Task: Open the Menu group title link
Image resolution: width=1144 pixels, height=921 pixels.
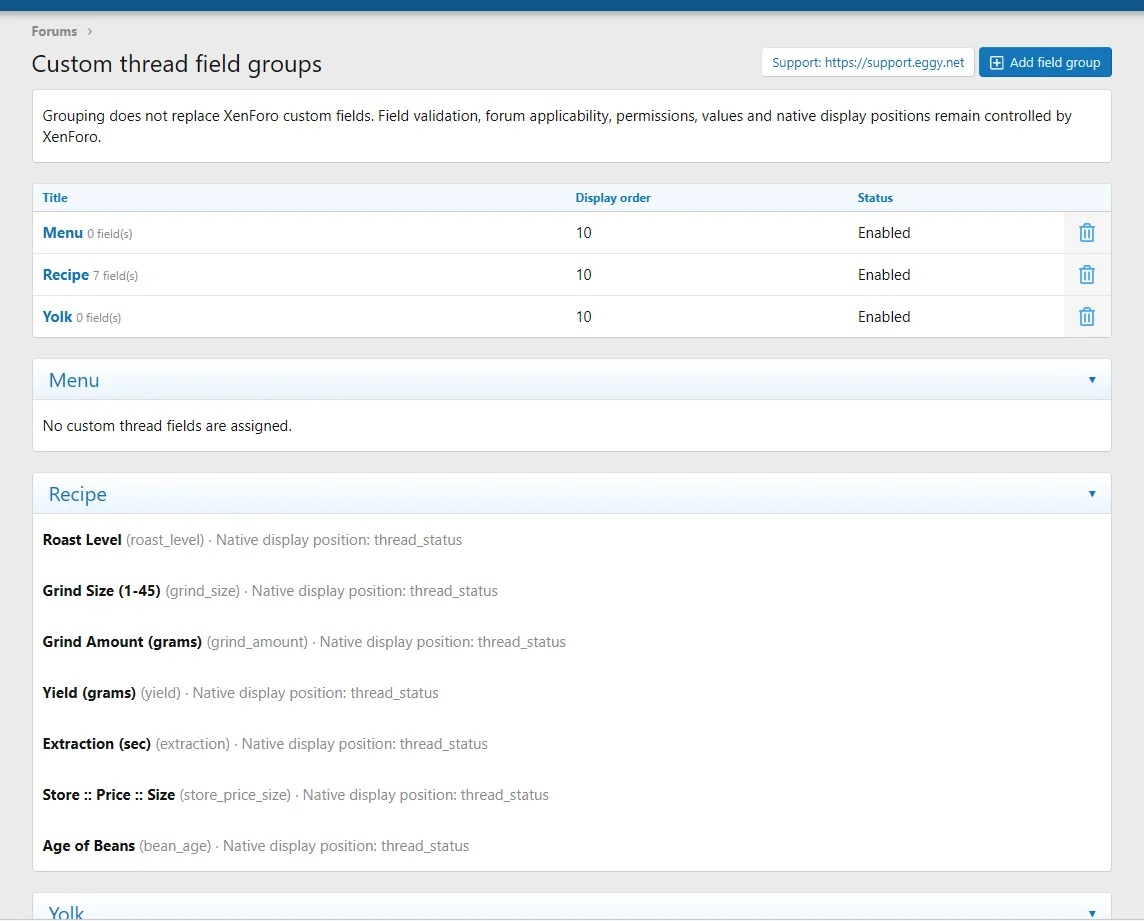Action: [x=63, y=233]
